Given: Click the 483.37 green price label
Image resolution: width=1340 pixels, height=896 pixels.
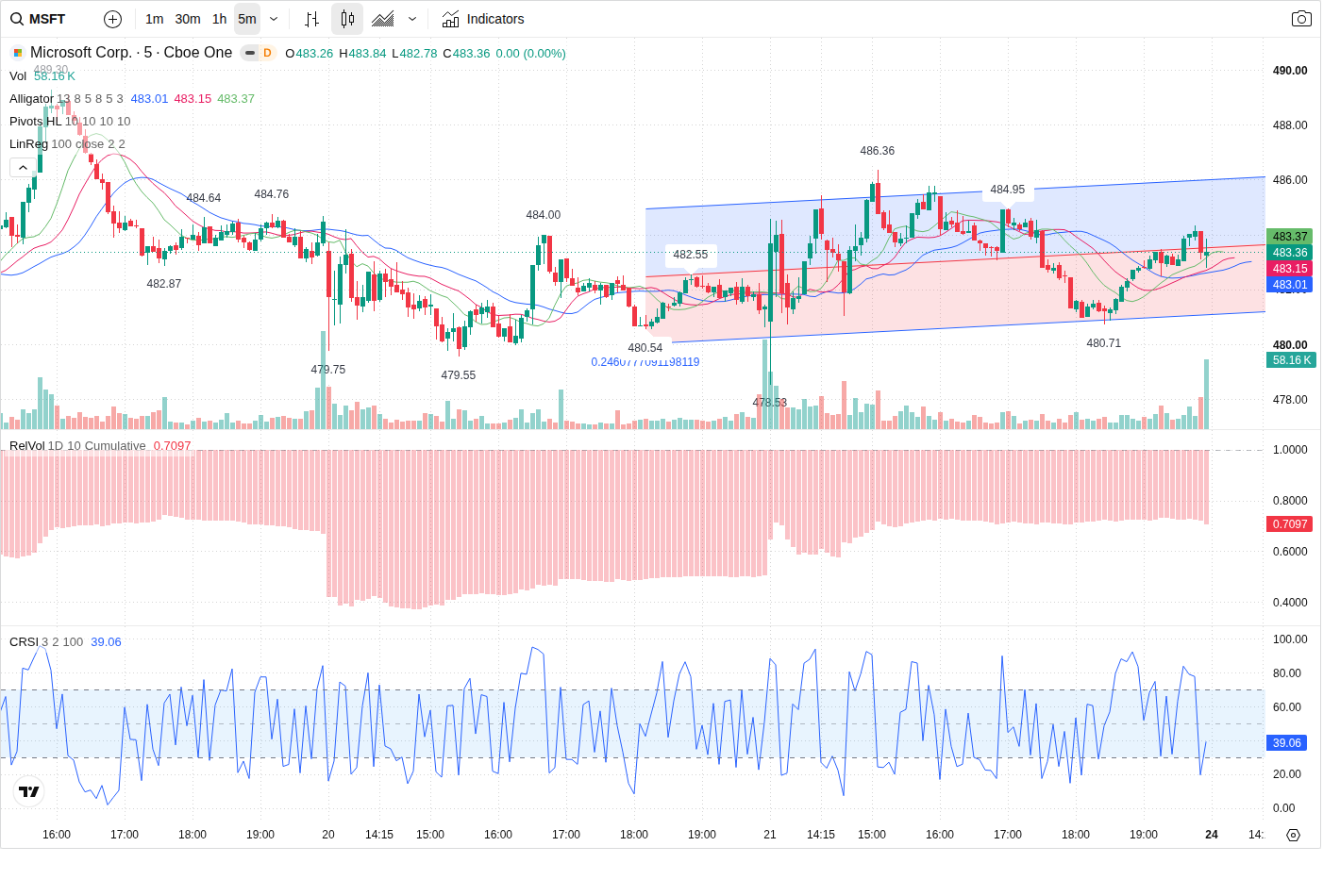Looking at the screenshot, I should pyautogui.click(x=1289, y=237).
